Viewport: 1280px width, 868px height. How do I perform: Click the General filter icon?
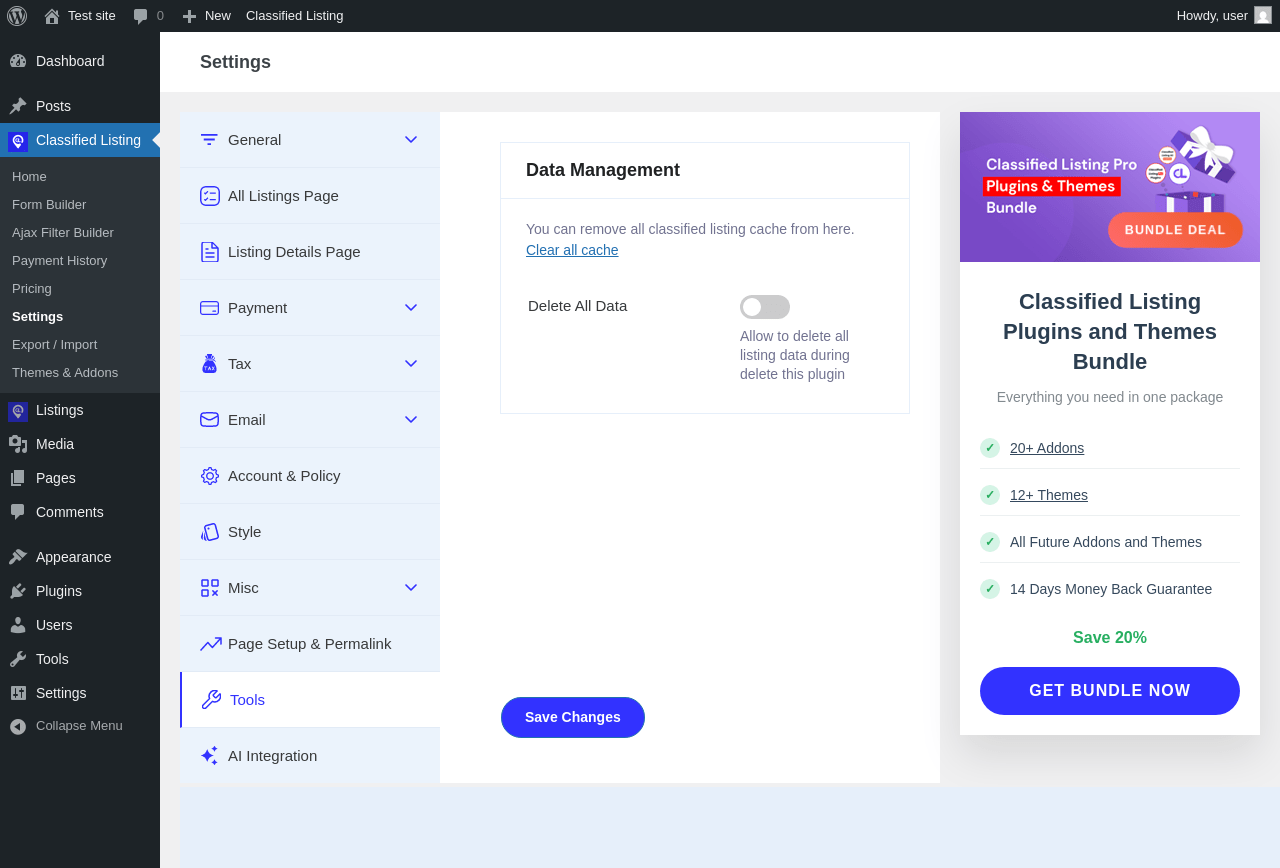209,139
